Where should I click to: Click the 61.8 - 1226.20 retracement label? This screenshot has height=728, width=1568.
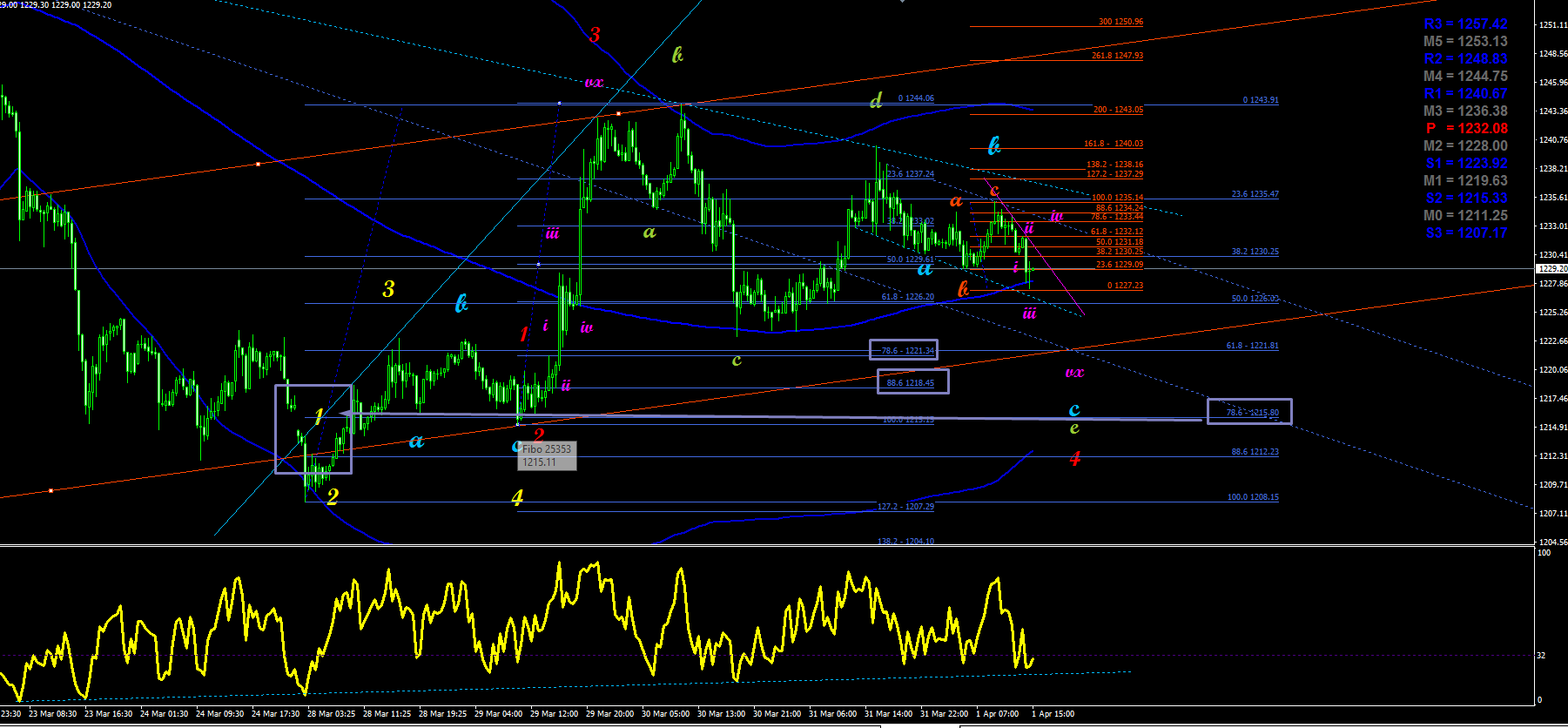coord(907,297)
